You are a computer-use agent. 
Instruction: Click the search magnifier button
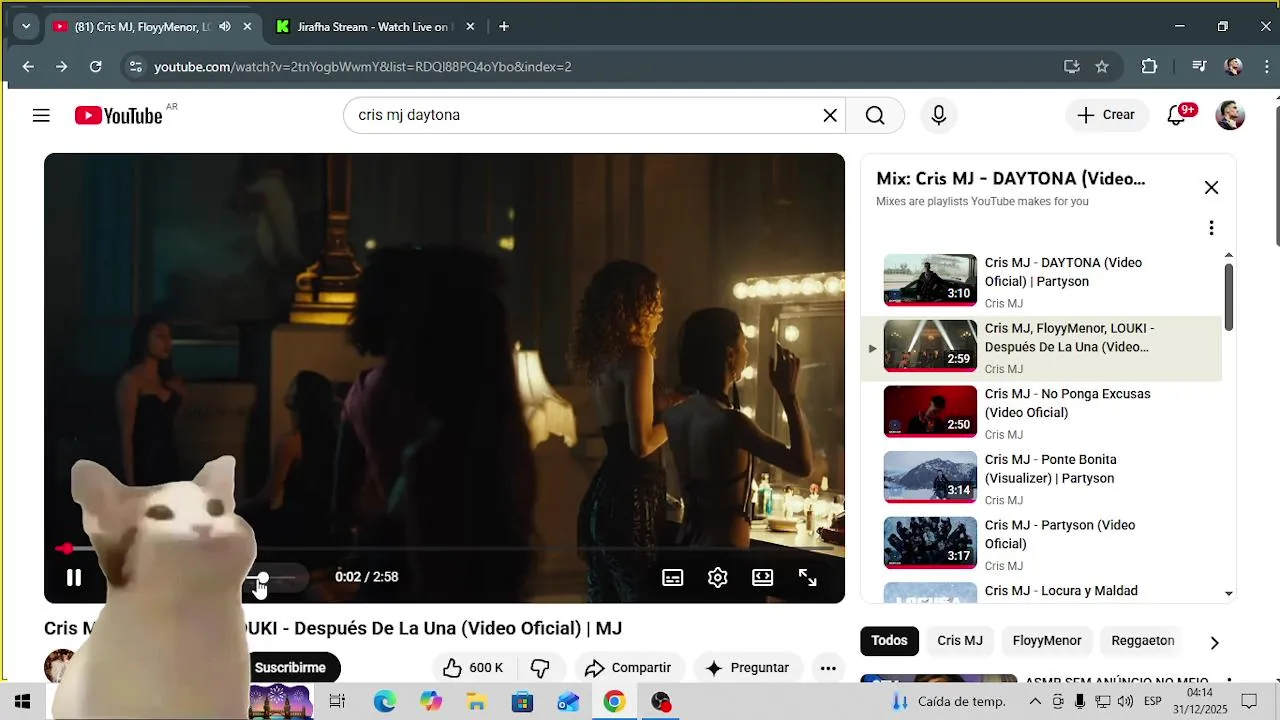pyautogui.click(x=875, y=115)
